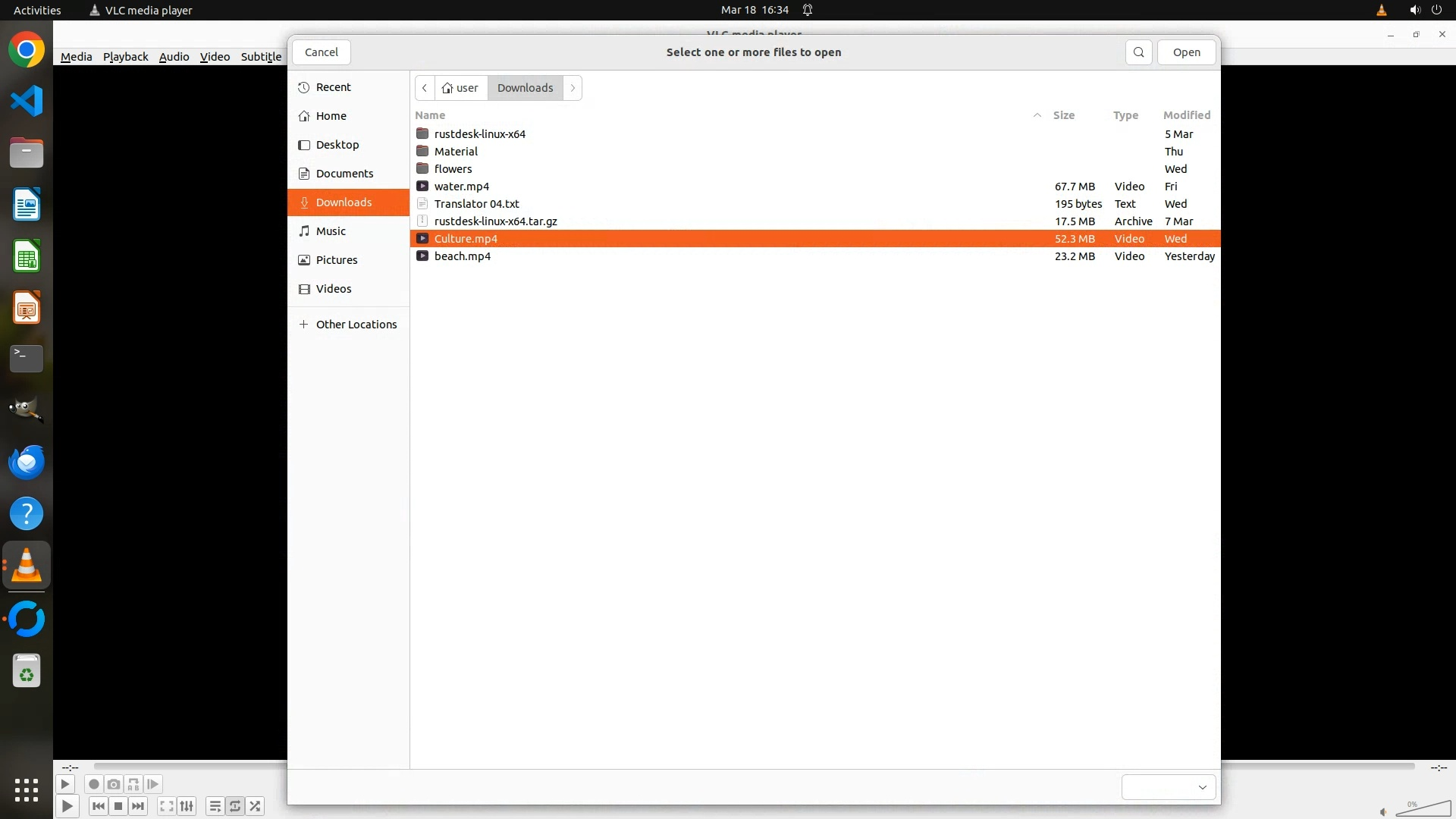
Task: Open the Playback menu
Action: [125, 57]
